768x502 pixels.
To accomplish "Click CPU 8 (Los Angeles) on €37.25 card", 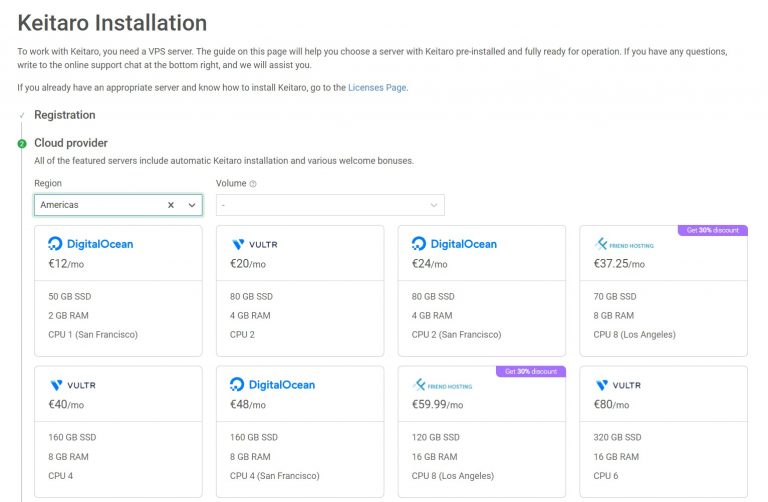I will [x=634, y=335].
